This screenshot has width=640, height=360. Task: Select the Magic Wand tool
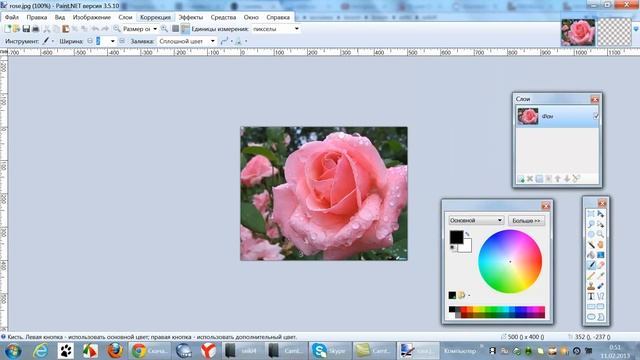pyautogui.click(x=591, y=244)
